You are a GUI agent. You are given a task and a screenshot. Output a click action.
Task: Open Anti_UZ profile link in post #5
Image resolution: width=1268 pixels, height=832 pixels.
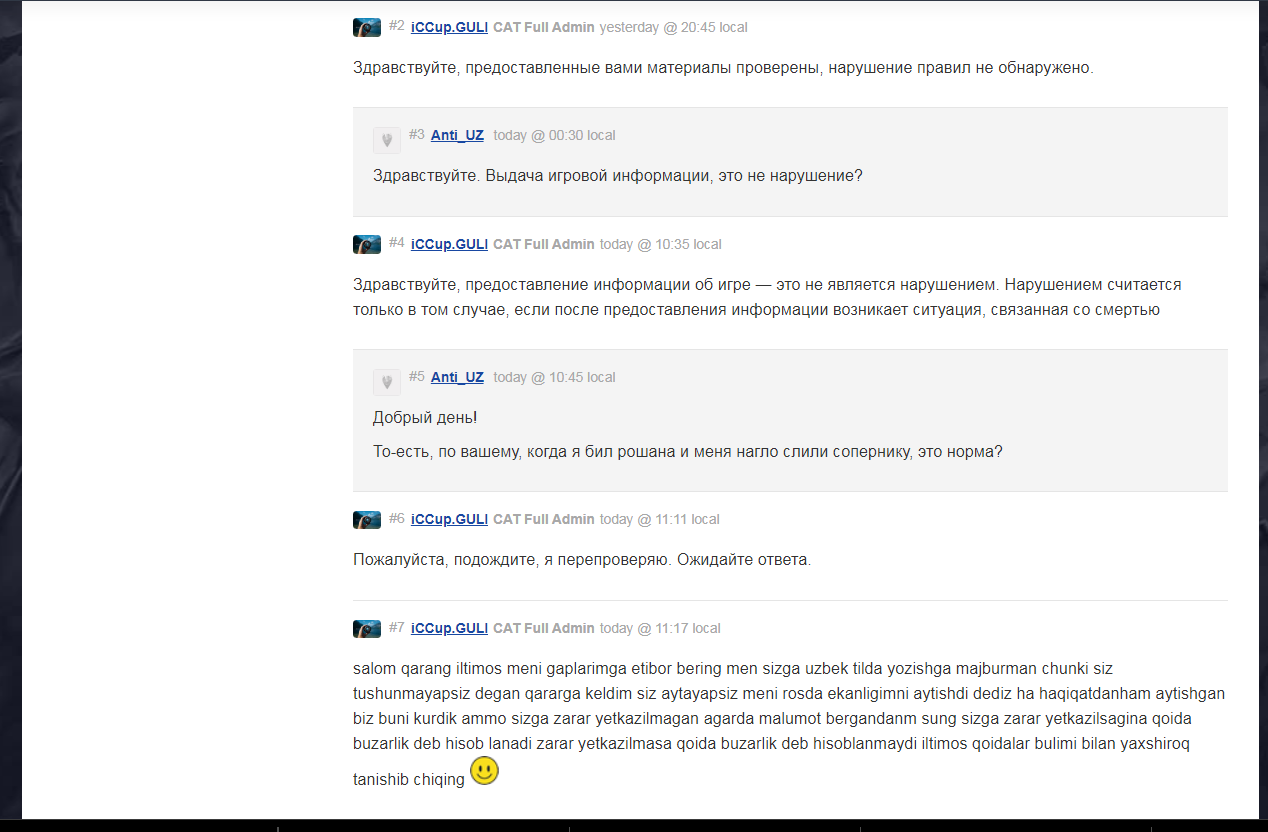[x=457, y=377]
